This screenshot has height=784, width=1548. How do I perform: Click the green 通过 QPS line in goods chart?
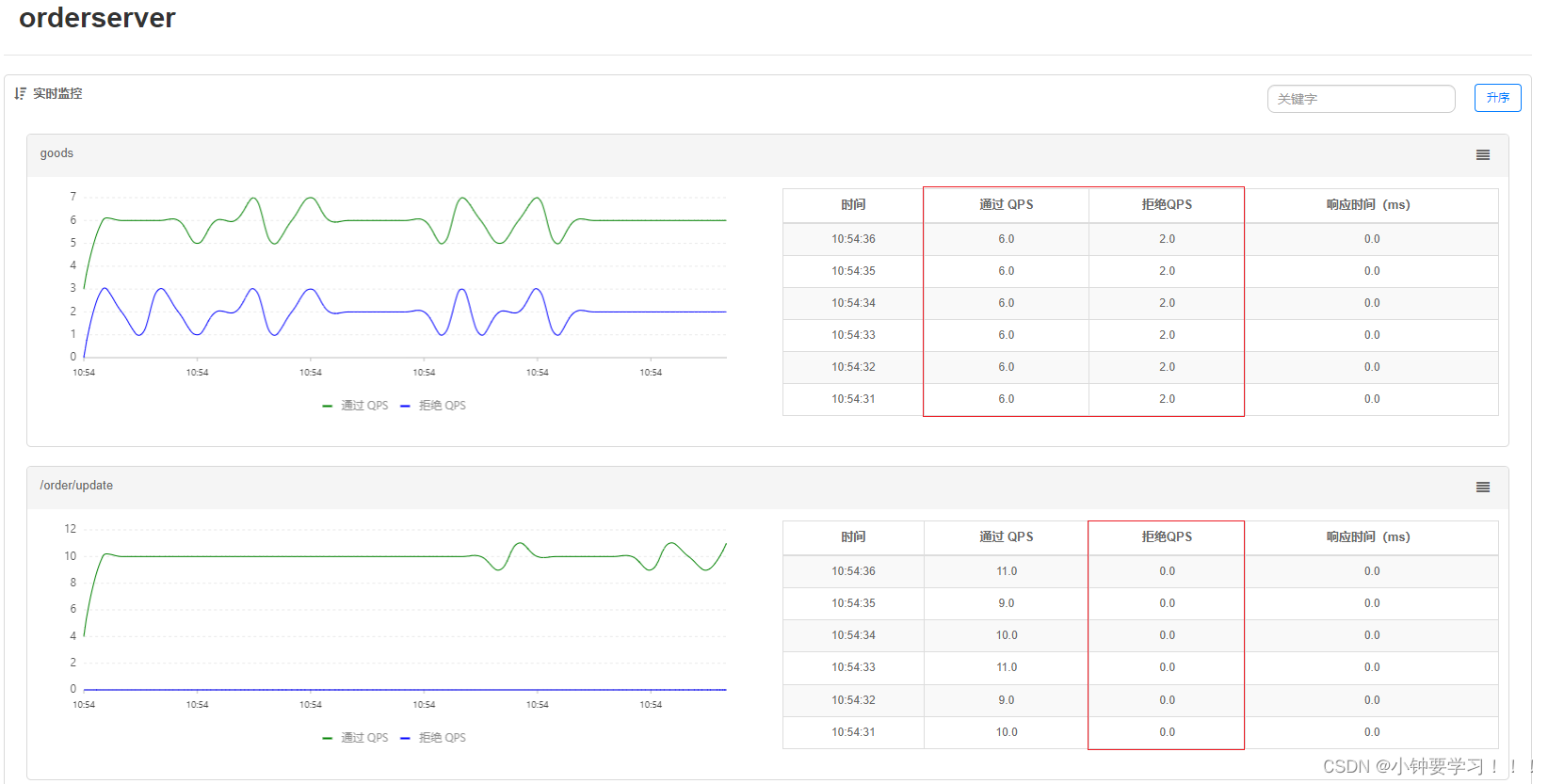pos(377,220)
